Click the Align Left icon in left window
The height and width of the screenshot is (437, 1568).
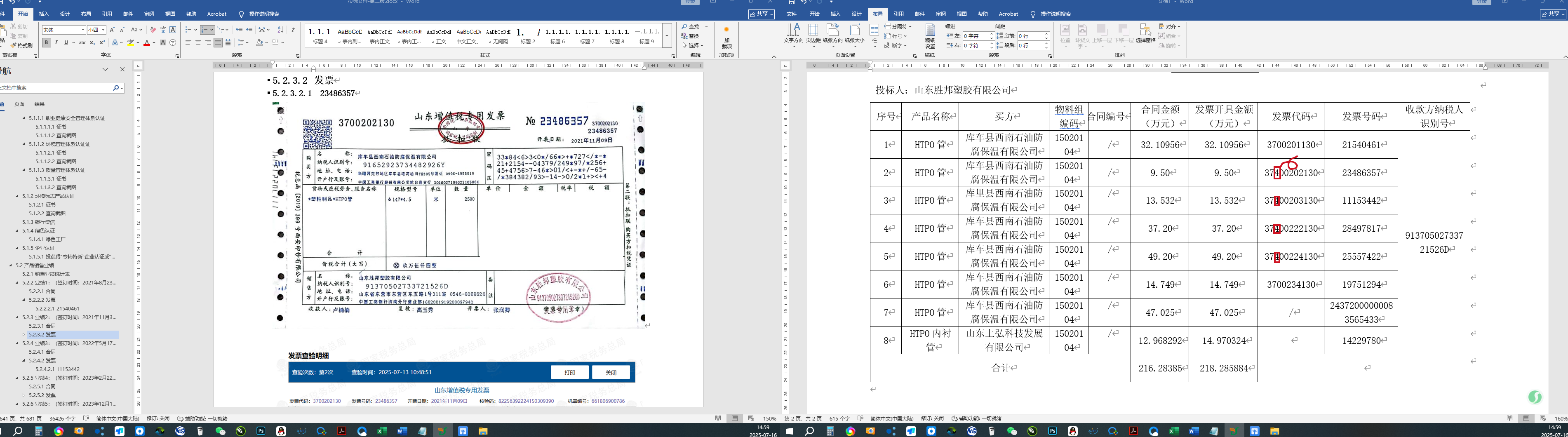189,42
